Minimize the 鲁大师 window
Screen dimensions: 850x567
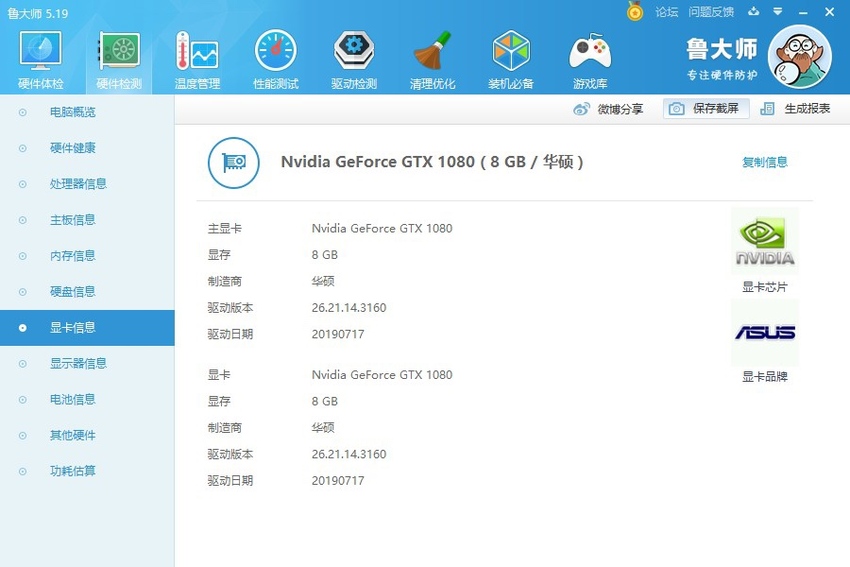click(x=803, y=12)
